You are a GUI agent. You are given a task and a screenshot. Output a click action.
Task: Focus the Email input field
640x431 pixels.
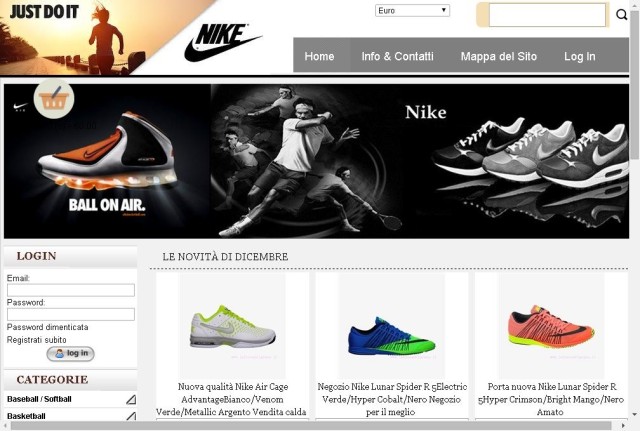click(x=71, y=290)
